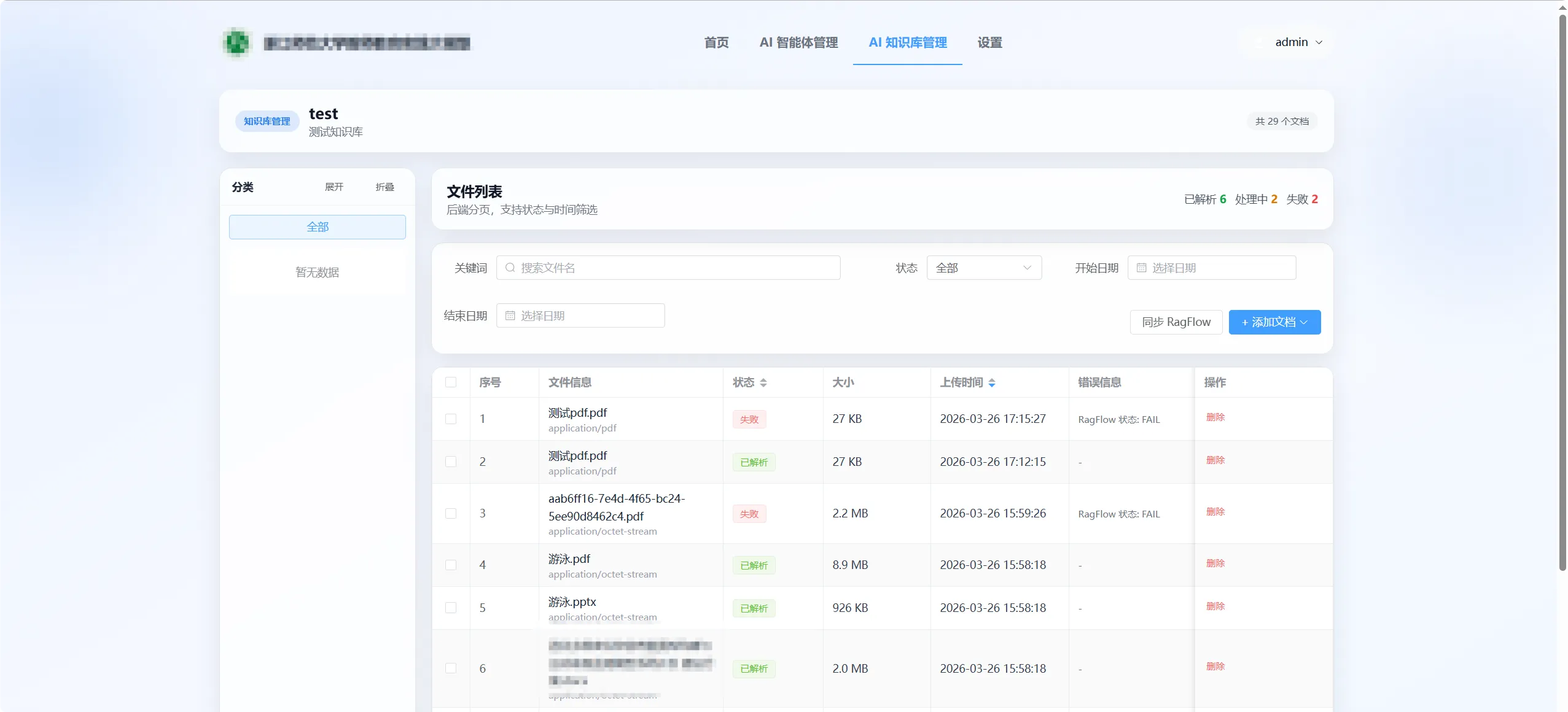Sort table by the 状态 column sort arrows
Image resolution: width=1568 pixels, height=712 pixels.
763,382
